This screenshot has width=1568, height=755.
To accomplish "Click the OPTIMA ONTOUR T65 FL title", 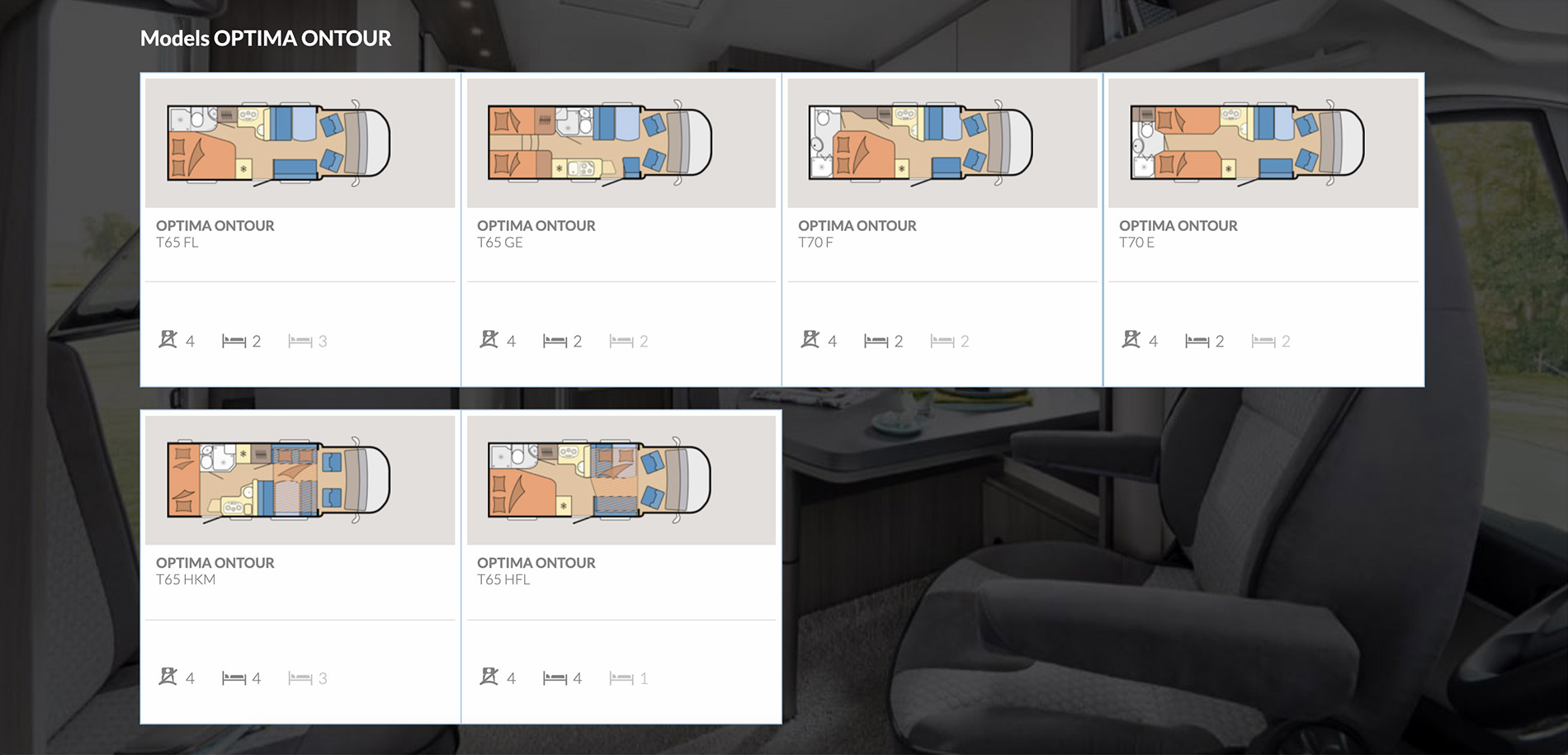I will [x=215, y=234].
